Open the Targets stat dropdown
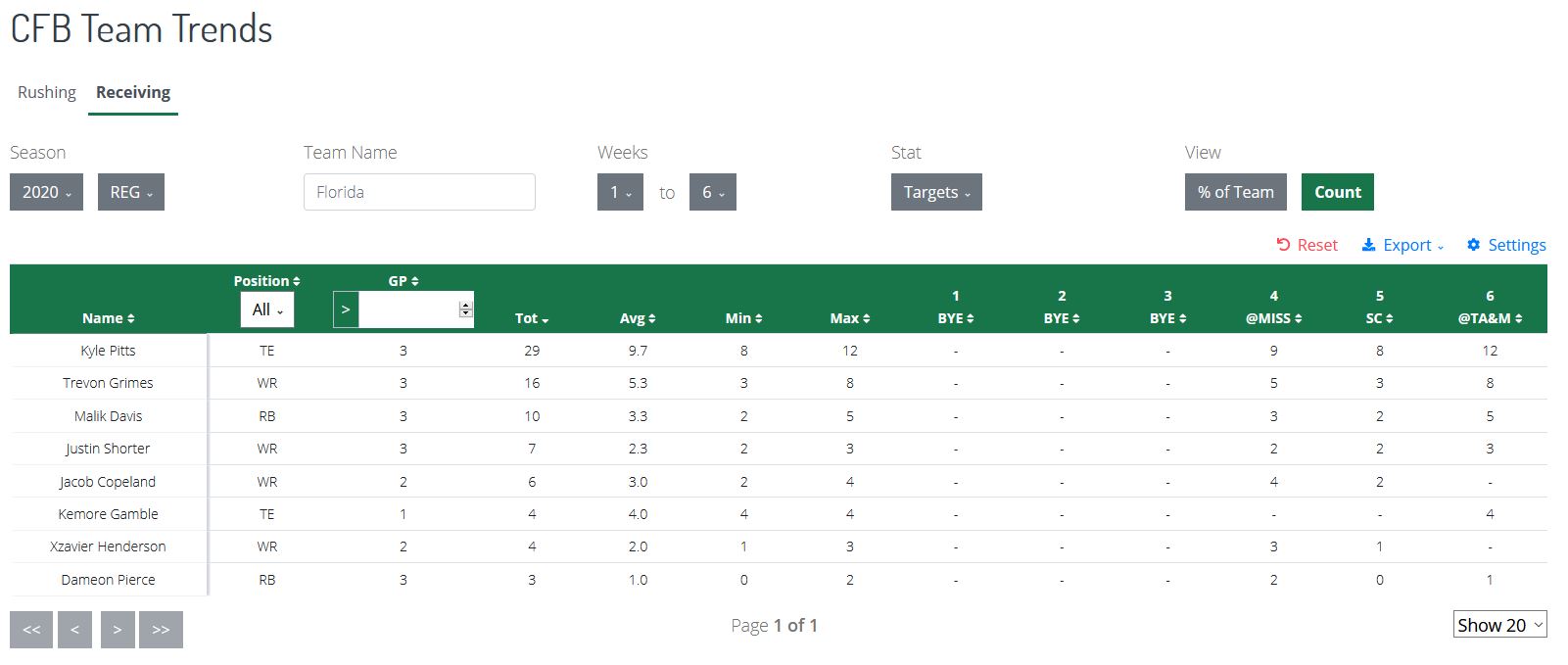The width and height of the screenshot is (1568, 665). pos(936,192)
